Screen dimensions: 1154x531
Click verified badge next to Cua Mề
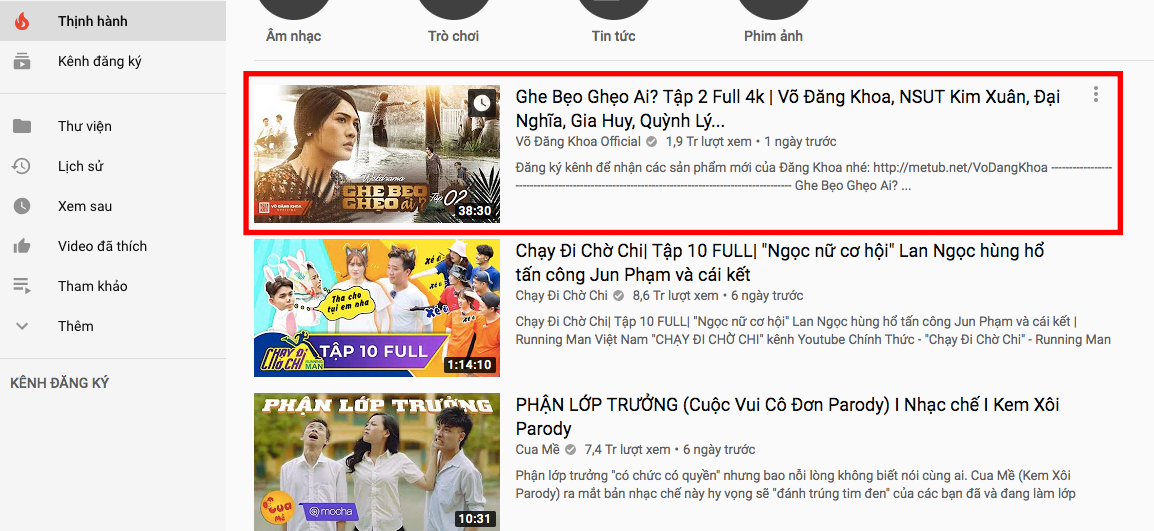coord(570,449)
